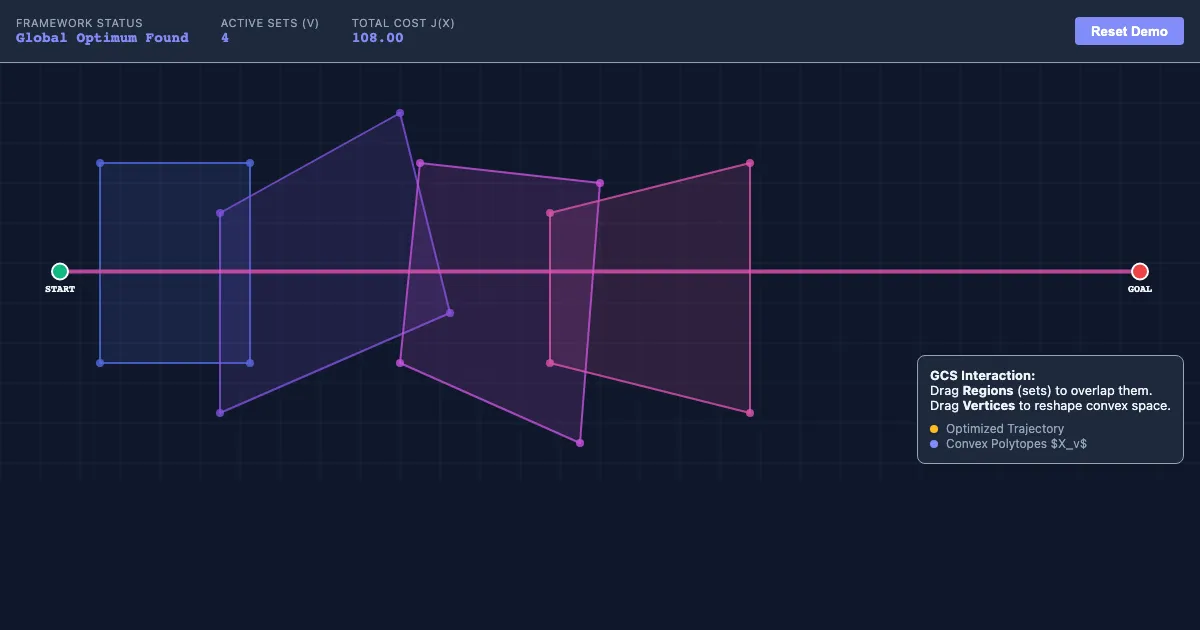Screen dimensions: 1200x630
Task: Click the purple Convex Polytopes legend dot
Action: [x=934, y=444]
